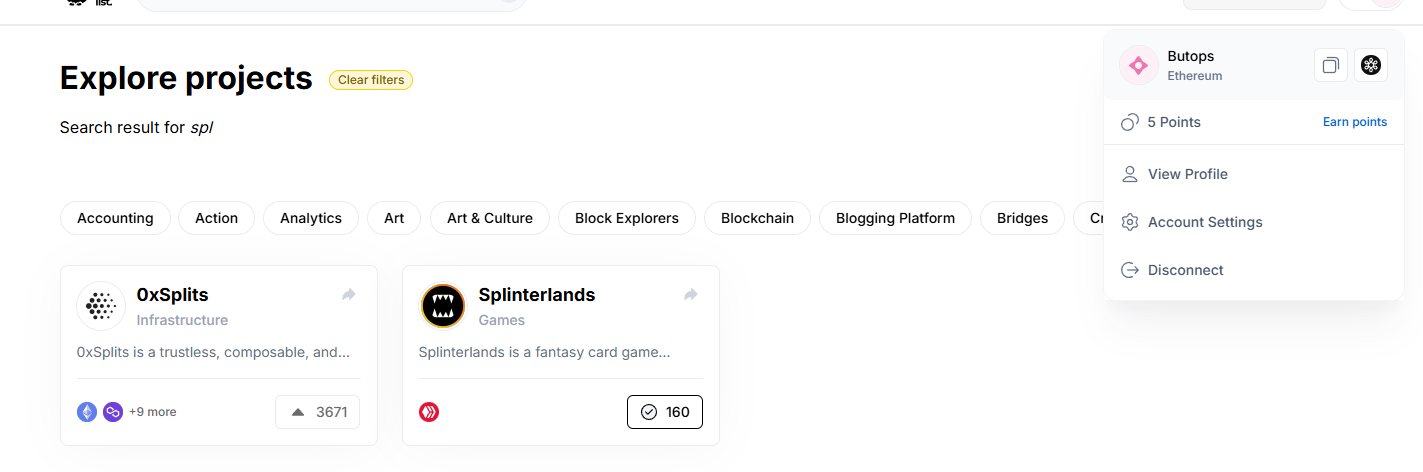Expand the +9 more chains list
1423x472 pixels.
153,412
